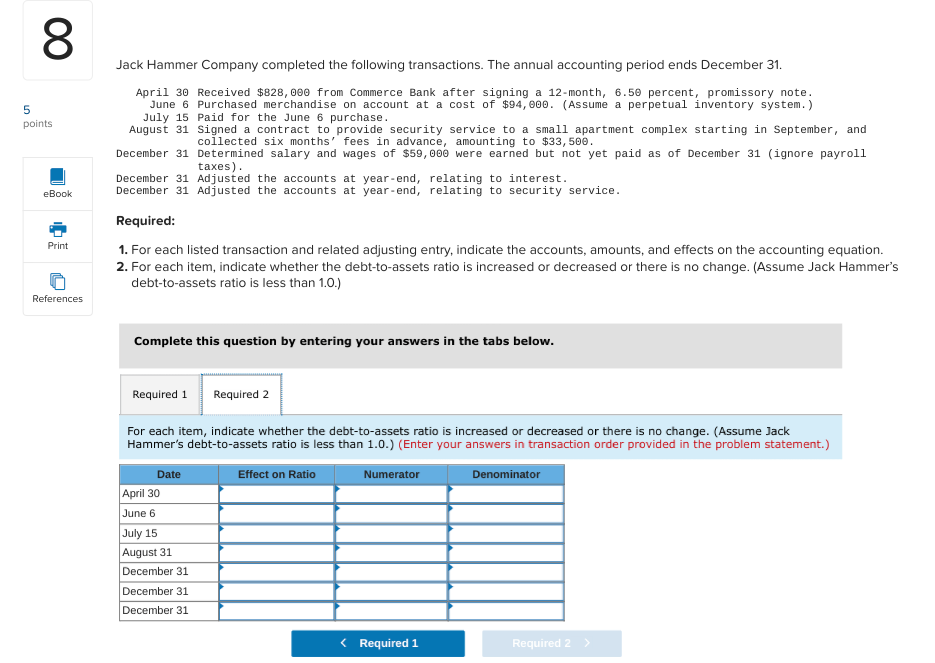Go back with blue Required 1 button
Viewport: 935px width, 663px height.
(x=378, y=643)
